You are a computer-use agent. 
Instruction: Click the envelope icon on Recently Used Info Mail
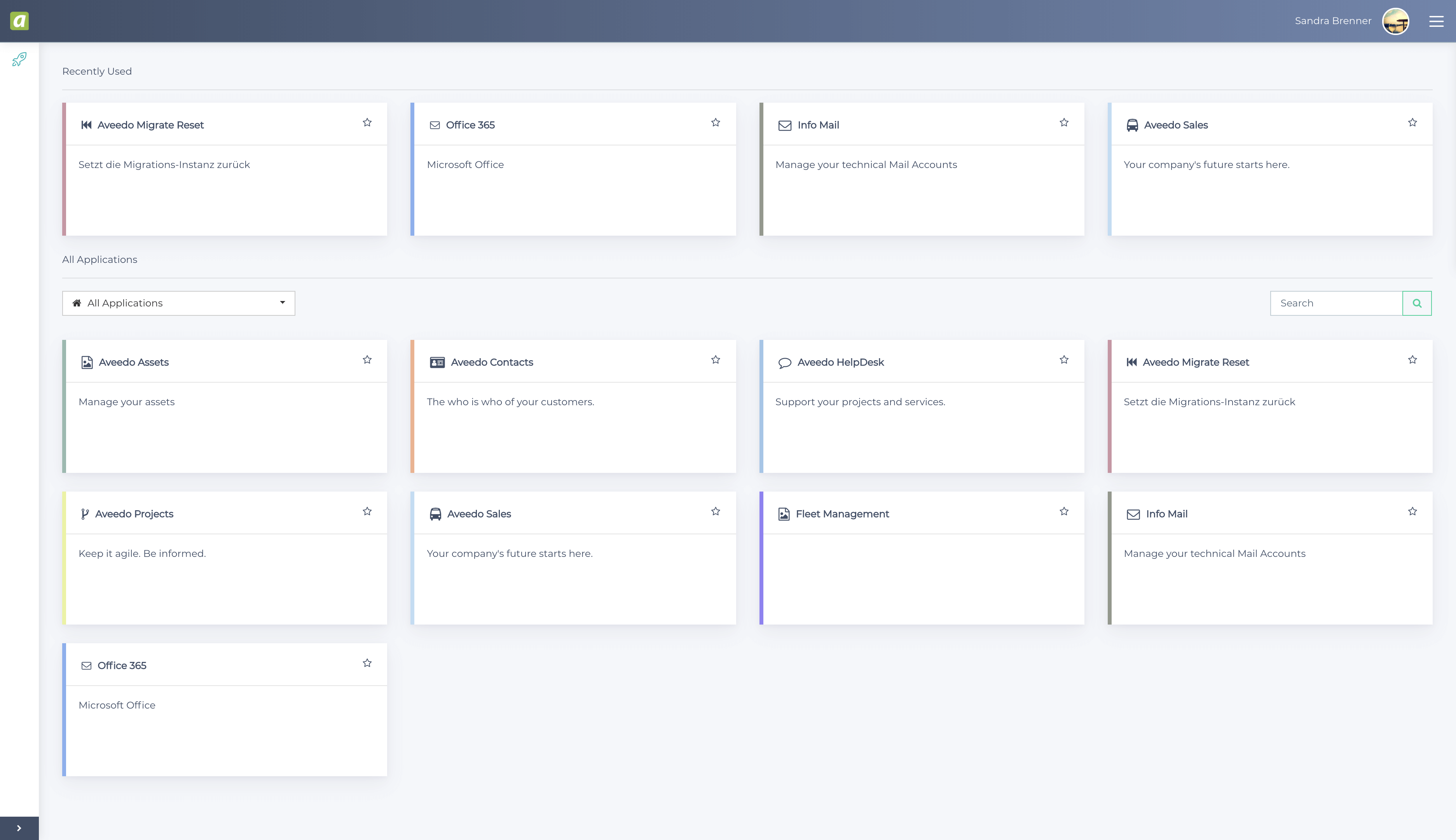click(x=785, y=125)
